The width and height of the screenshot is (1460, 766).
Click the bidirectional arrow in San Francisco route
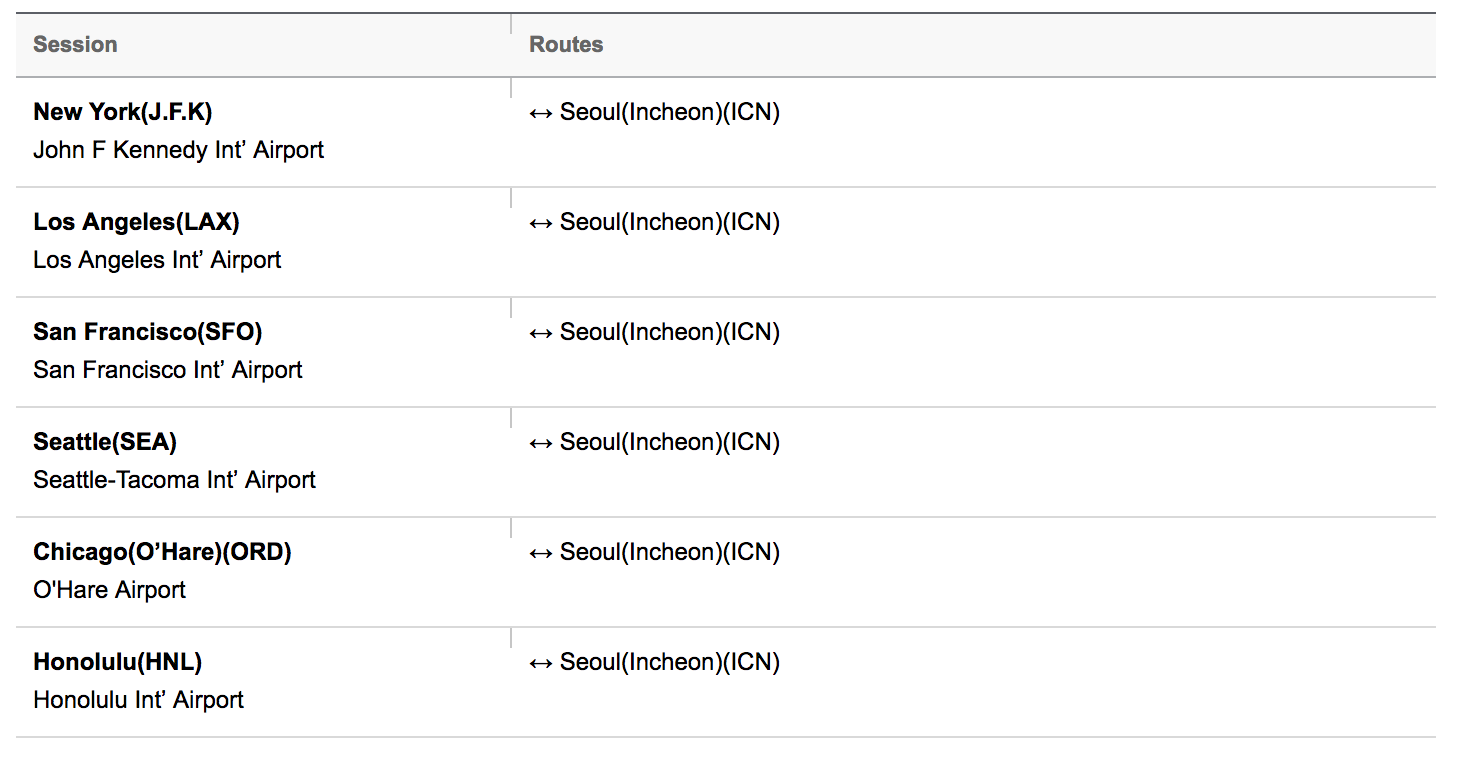(541, 333)
